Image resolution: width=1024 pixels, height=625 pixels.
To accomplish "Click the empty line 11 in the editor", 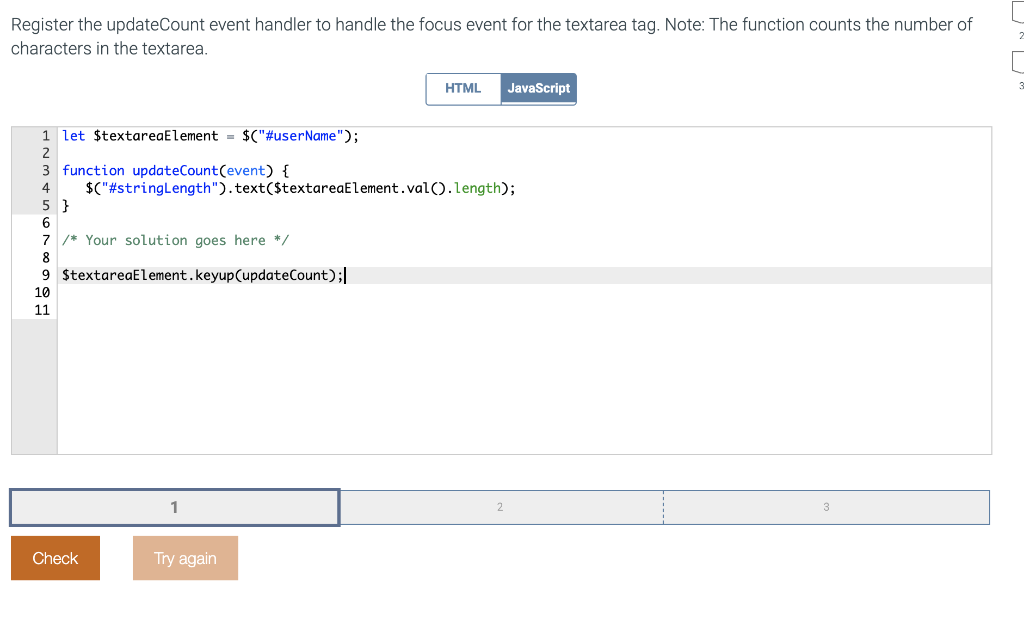I will pos(200,310).
